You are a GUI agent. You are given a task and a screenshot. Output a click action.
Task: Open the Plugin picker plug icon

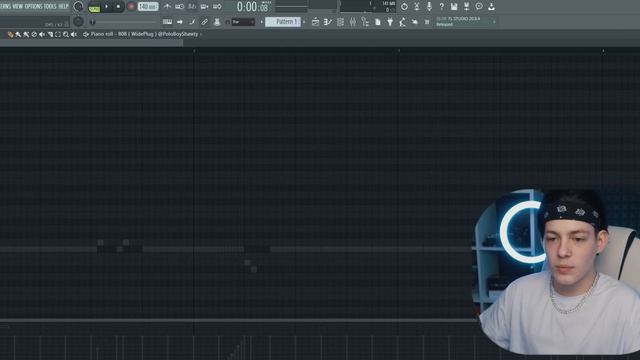point(390,22)
